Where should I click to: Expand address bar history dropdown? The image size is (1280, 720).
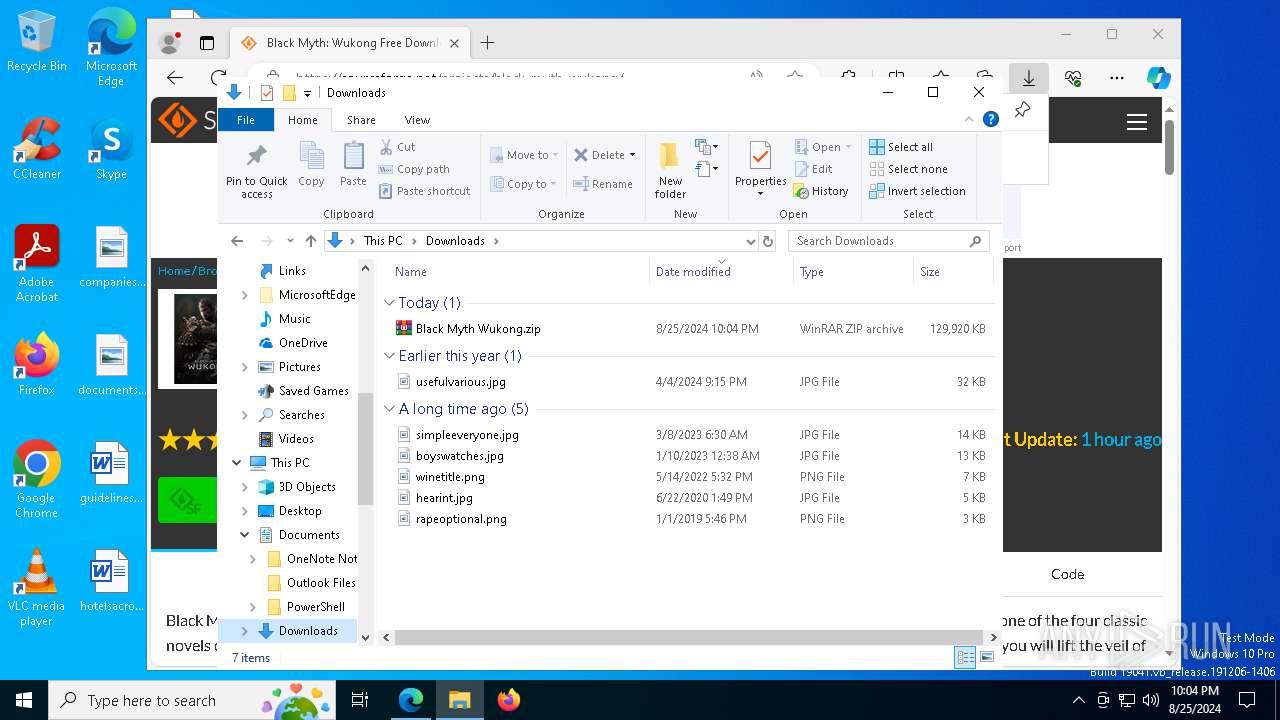[x=750, y=241]
